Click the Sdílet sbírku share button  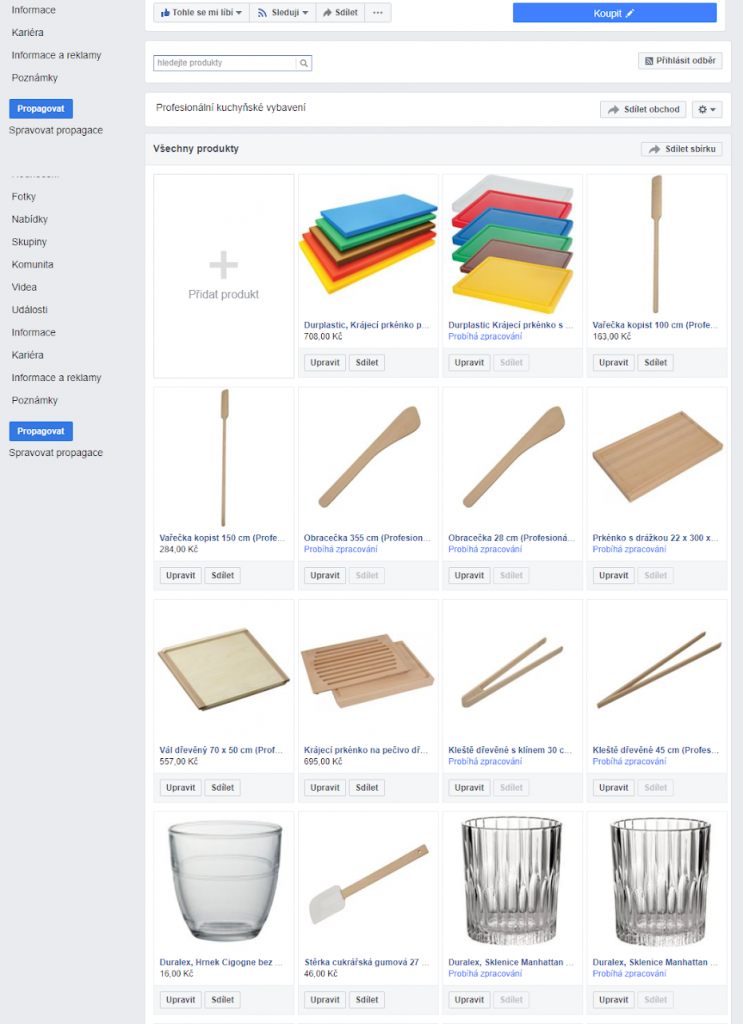[682, 149]
